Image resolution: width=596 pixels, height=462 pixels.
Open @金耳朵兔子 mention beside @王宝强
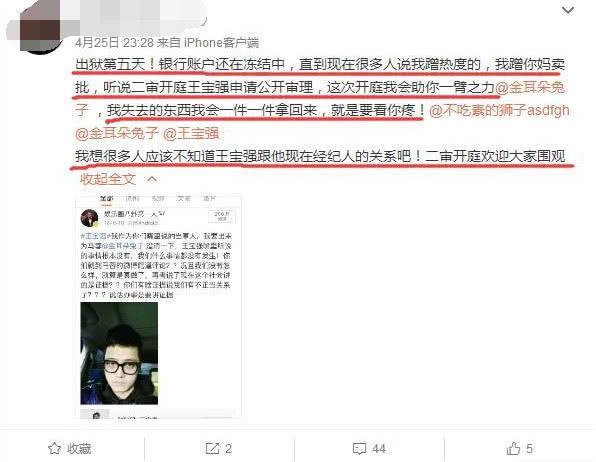coord(117,133)
